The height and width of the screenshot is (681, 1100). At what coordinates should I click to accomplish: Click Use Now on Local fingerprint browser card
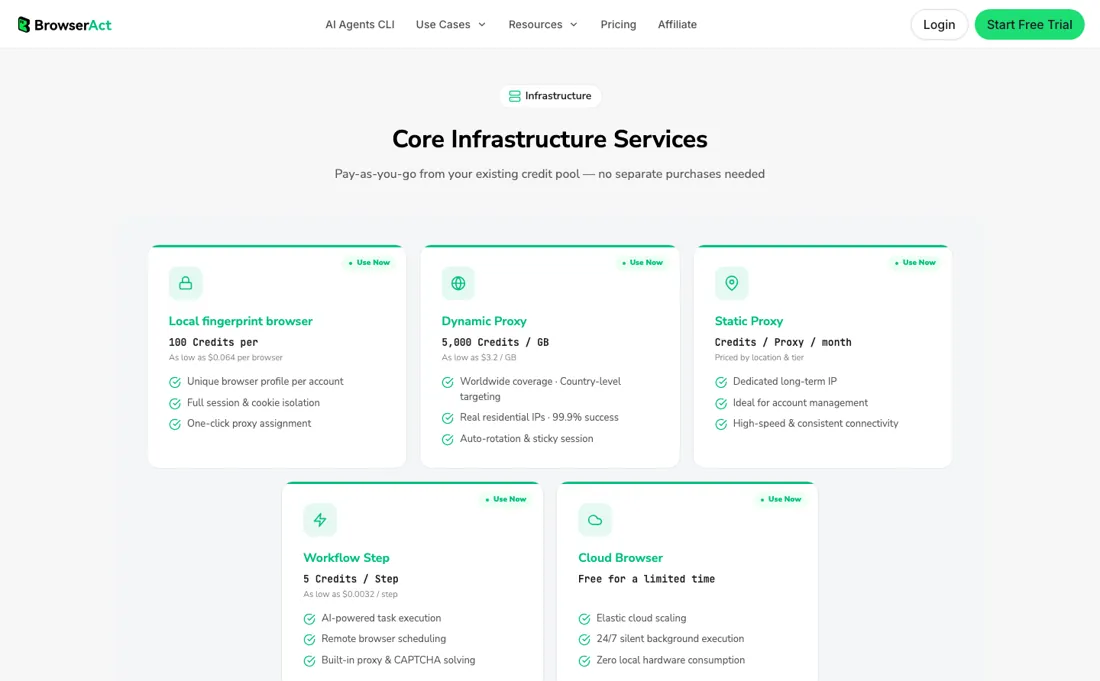(369, 262)
